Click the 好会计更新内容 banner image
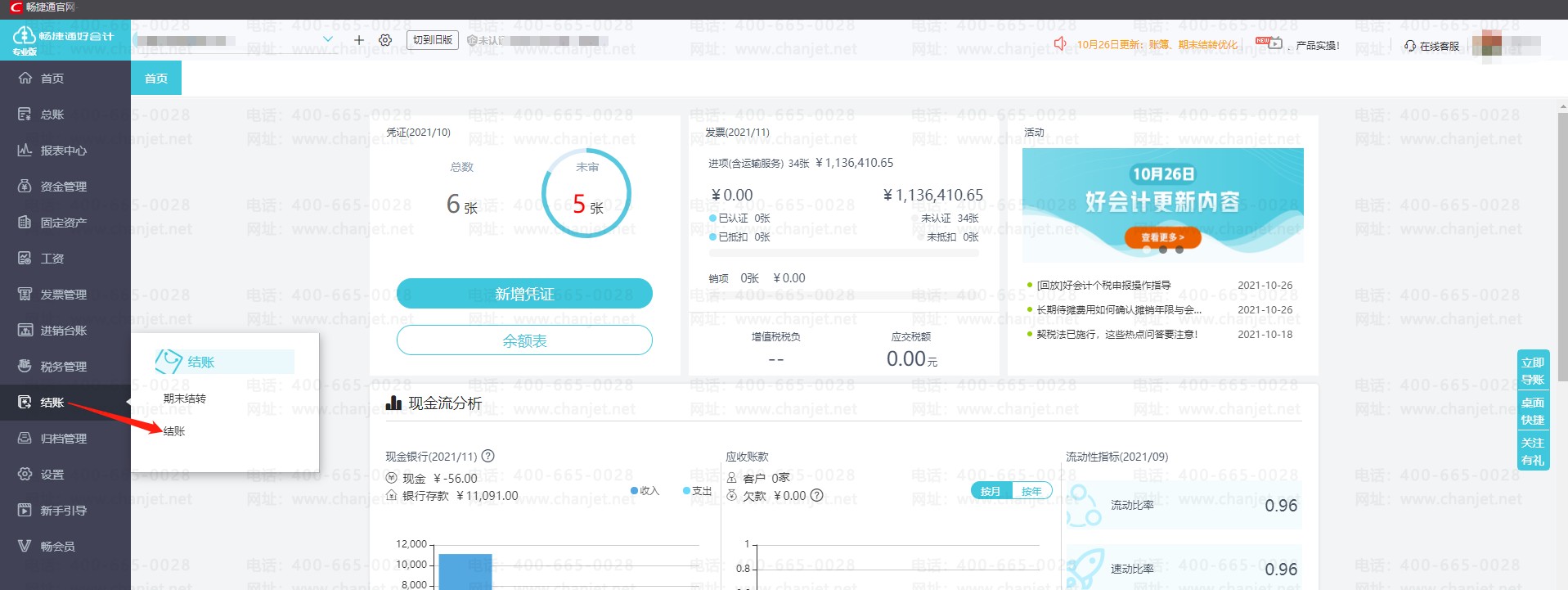This screenshot has height=590, width=1568. (1162, 205)
